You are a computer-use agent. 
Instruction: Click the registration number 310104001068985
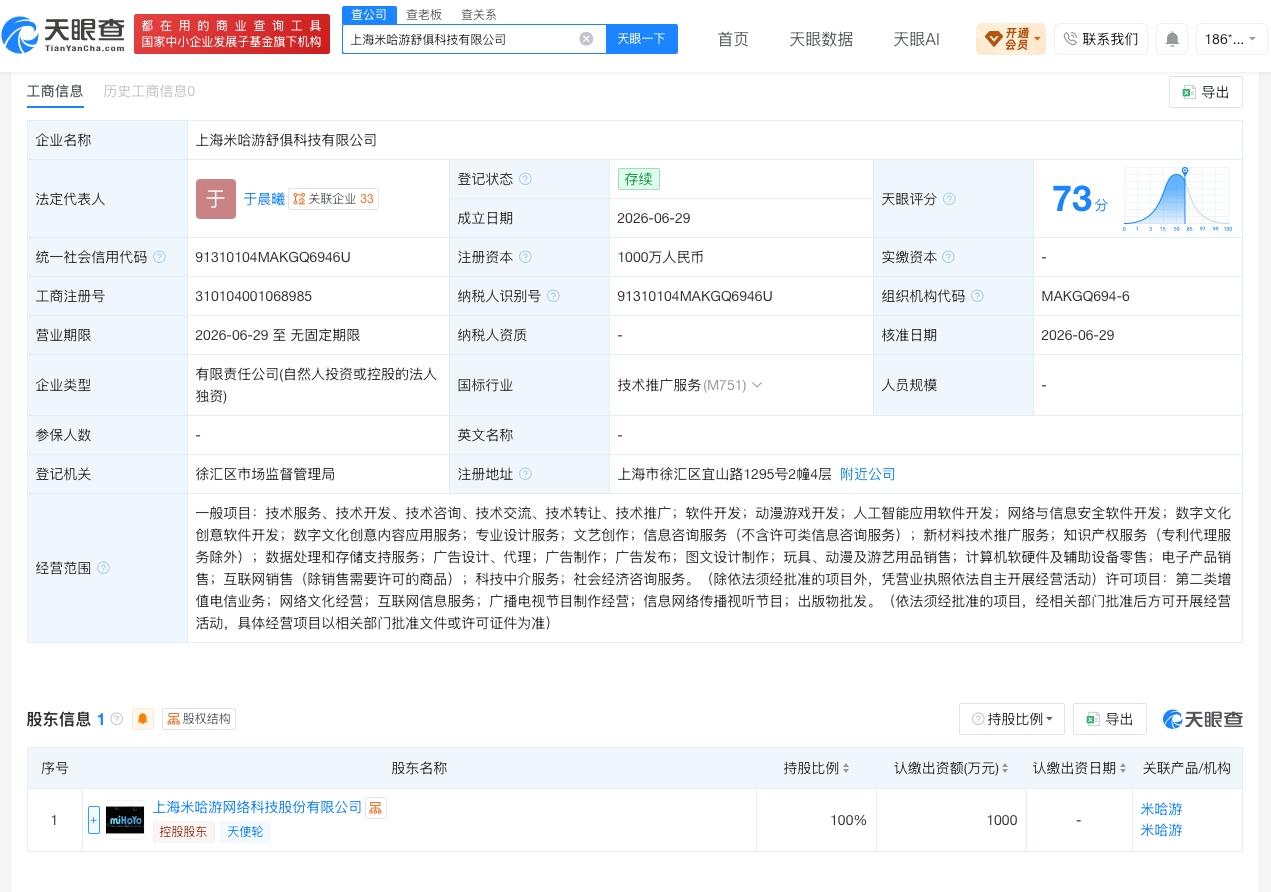(253, 296)
